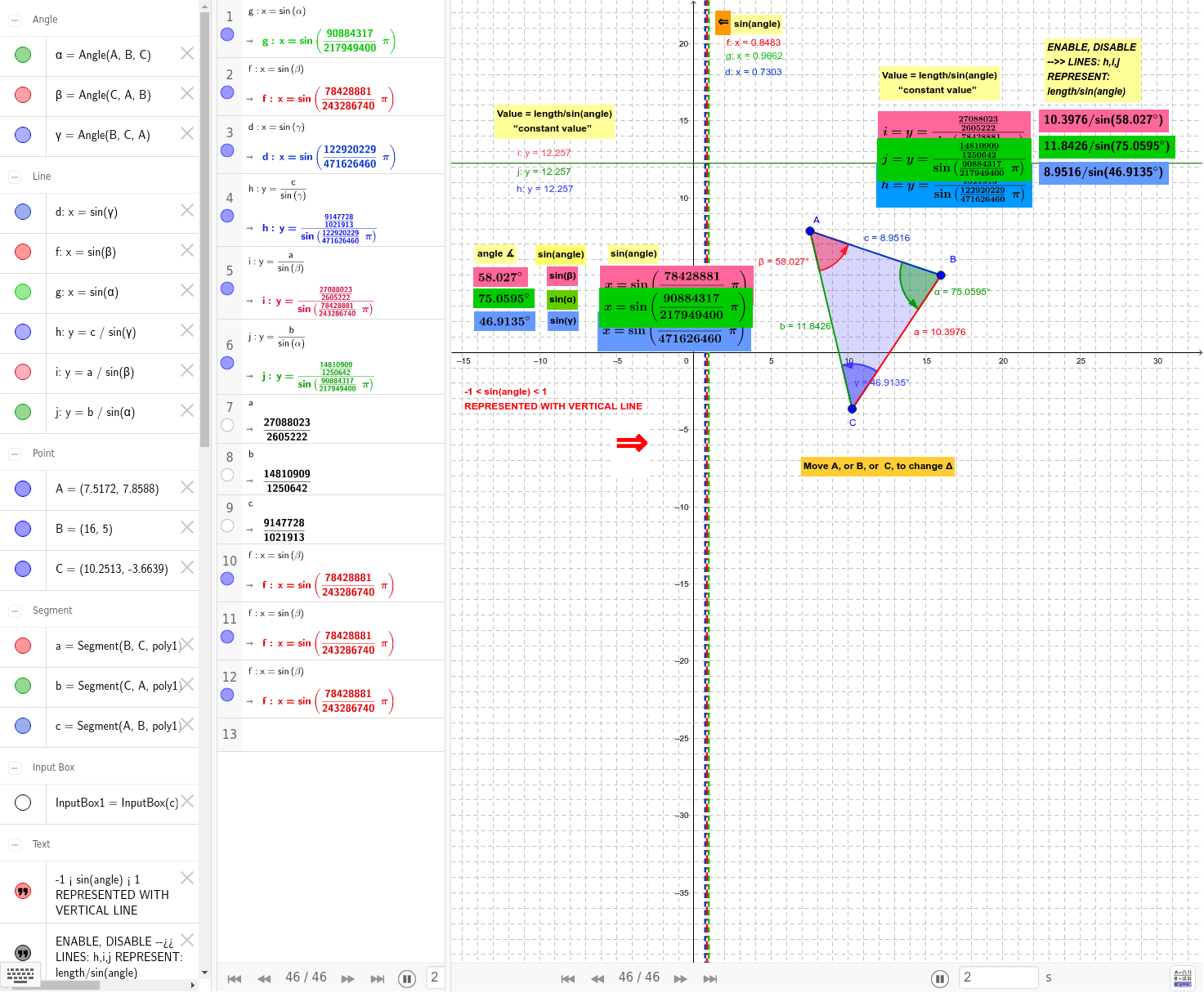Delete point C = (10.2513, -3.6639)

187,568
